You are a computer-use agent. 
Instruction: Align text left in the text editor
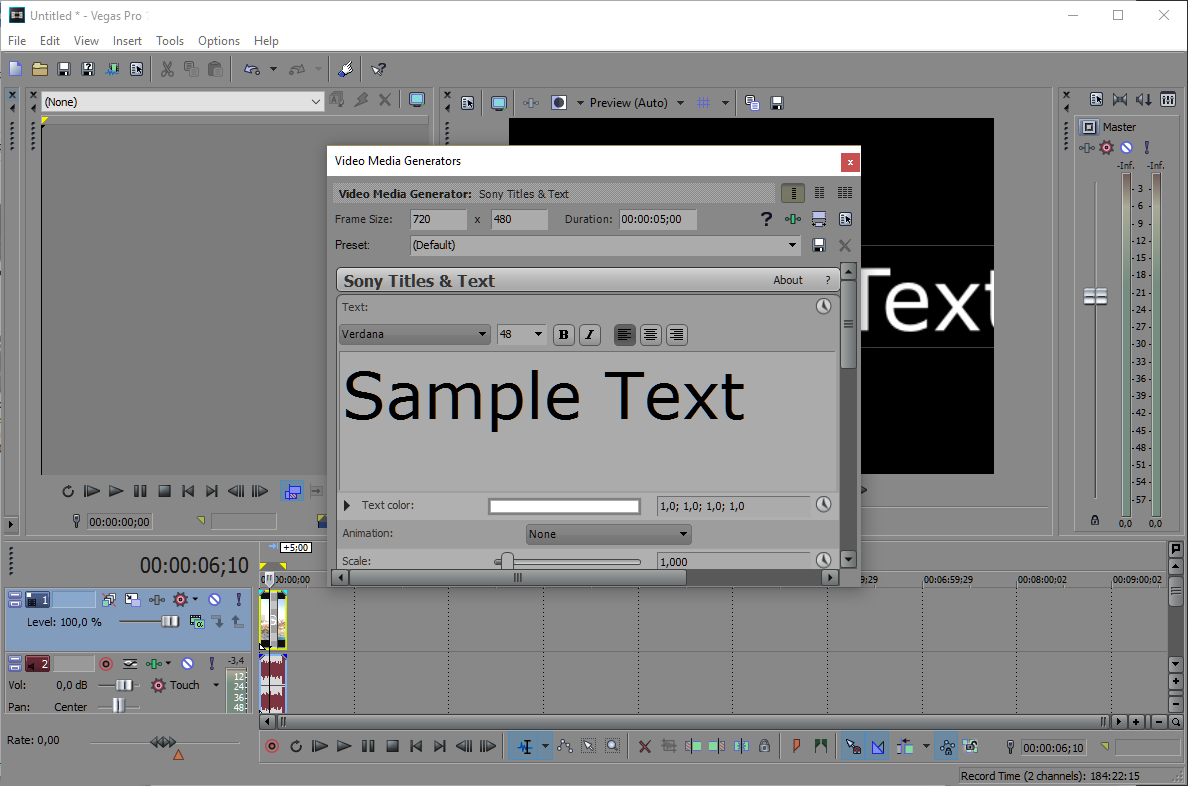(624, 334)
